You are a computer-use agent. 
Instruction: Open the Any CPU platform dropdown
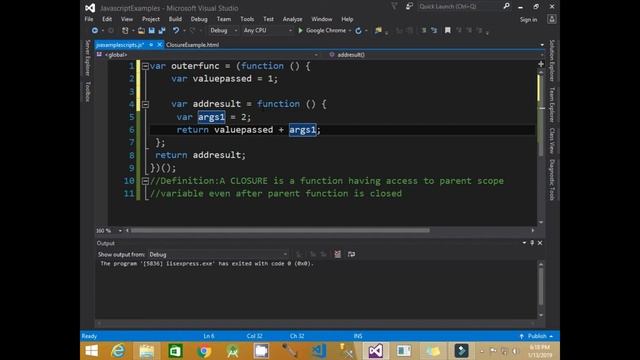[x=267, y=31]
